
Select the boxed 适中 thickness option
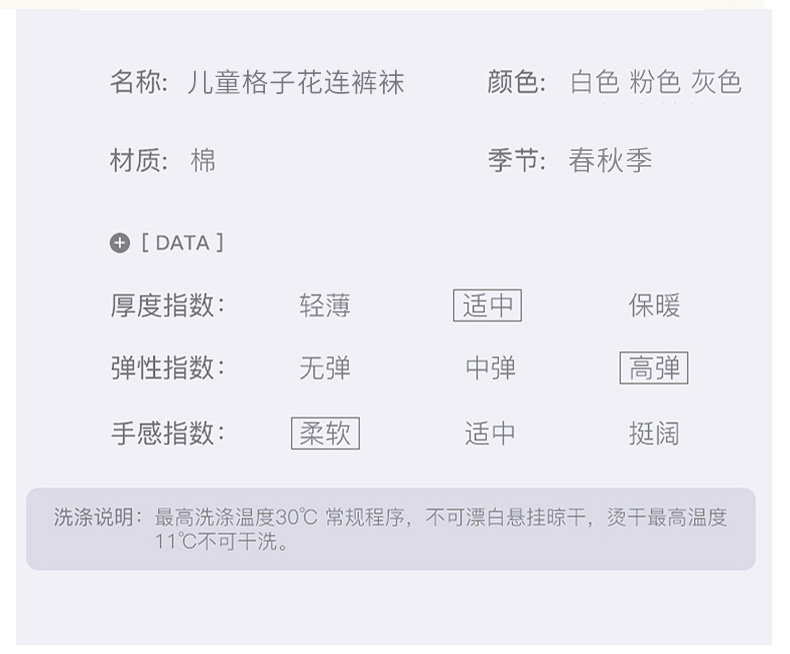click(x=488, y=306)
